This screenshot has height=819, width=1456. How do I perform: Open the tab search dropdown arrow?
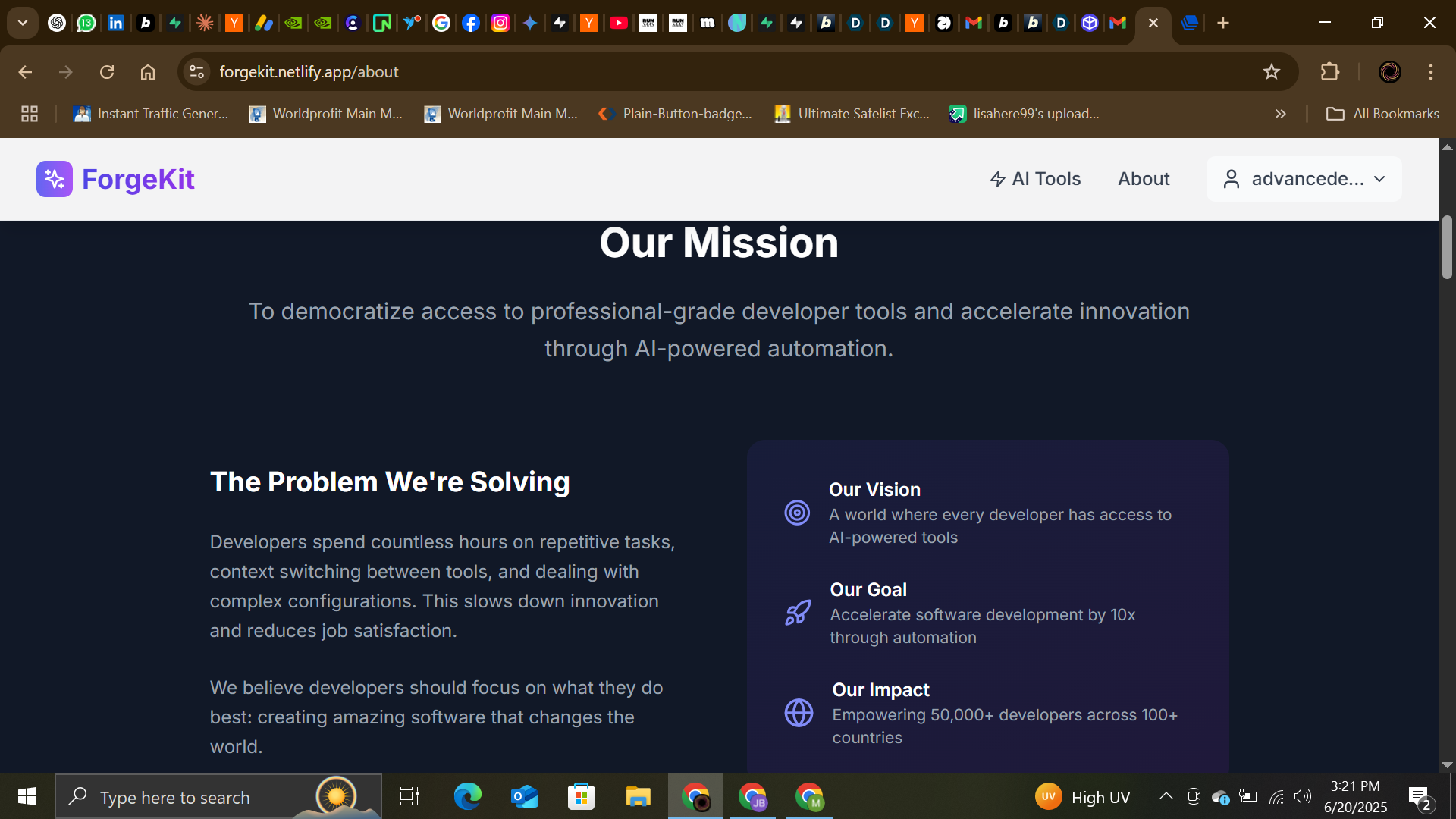(x=23, y=23)
